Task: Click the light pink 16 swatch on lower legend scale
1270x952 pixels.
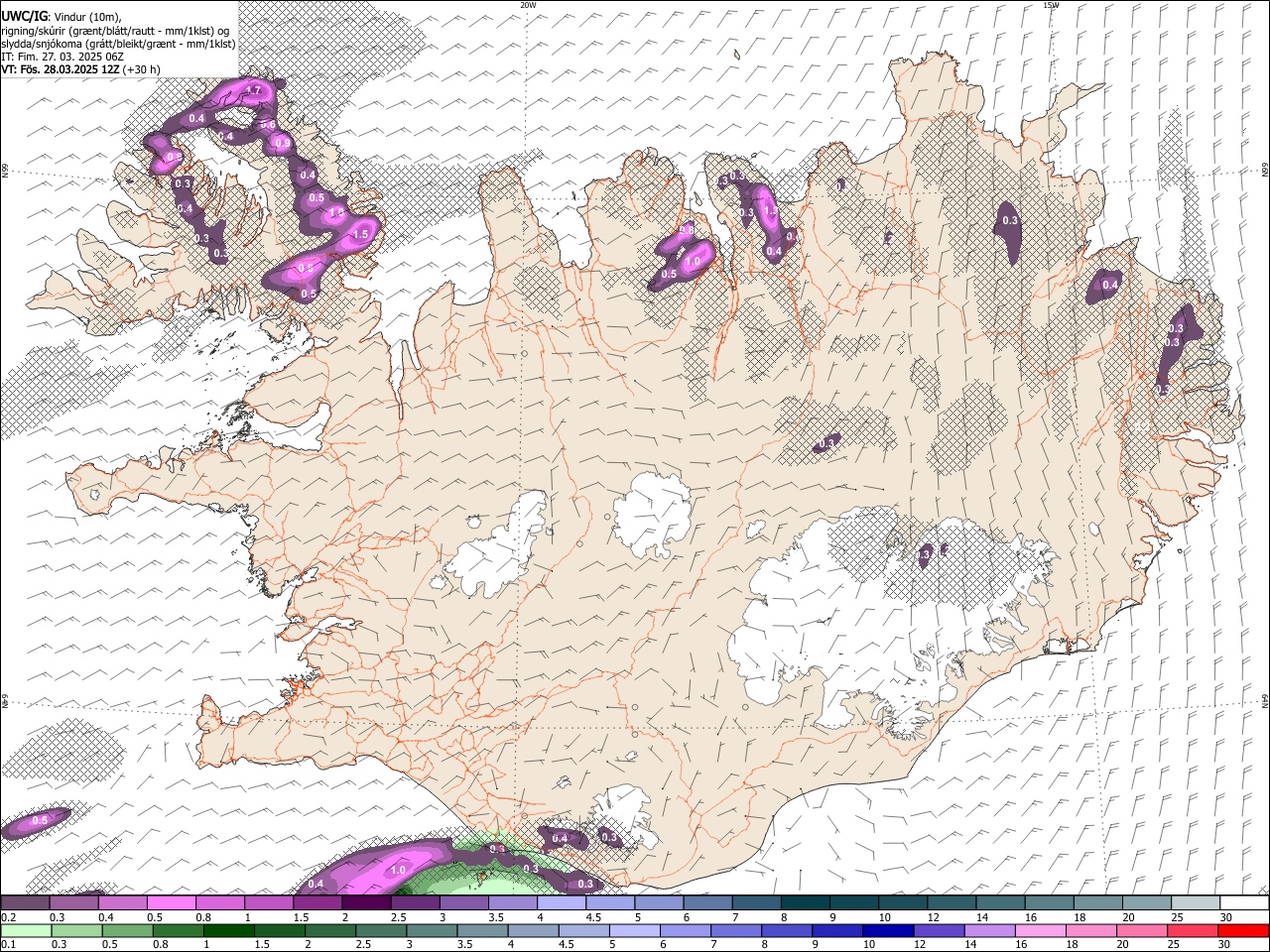Action: [1039, 931]
